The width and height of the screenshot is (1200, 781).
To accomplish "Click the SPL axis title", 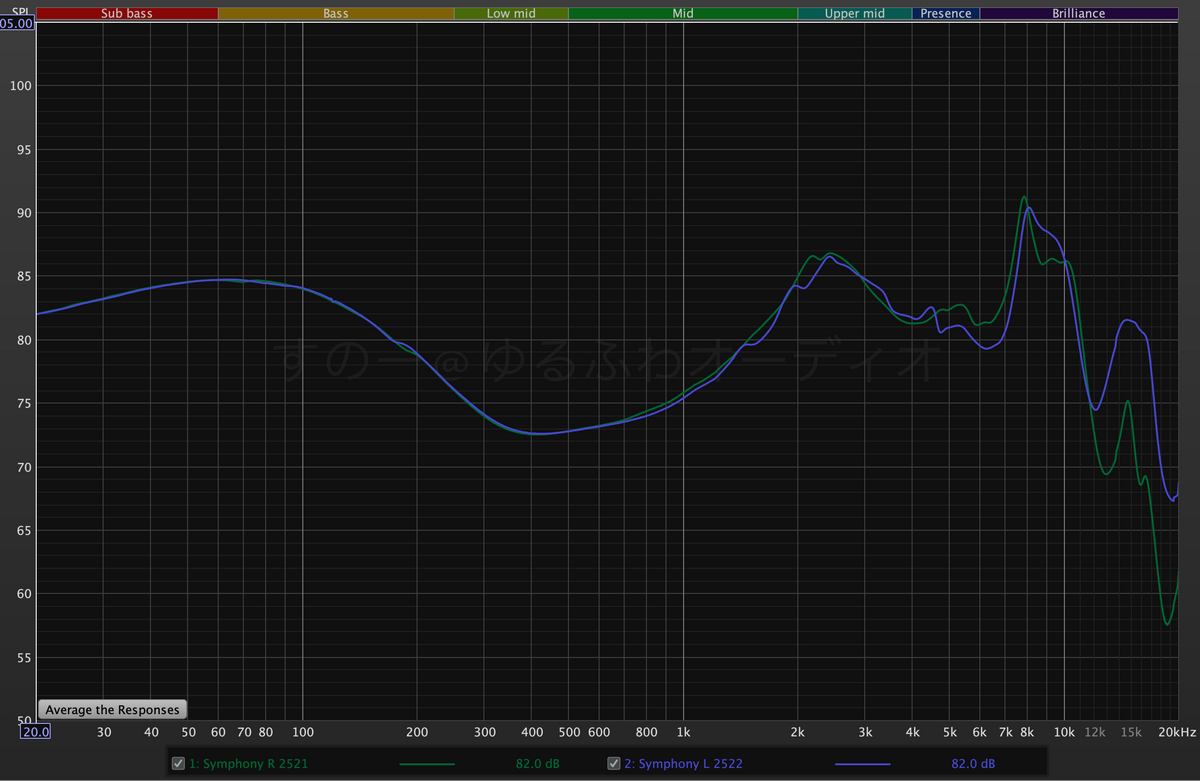I will click(21, 10).
